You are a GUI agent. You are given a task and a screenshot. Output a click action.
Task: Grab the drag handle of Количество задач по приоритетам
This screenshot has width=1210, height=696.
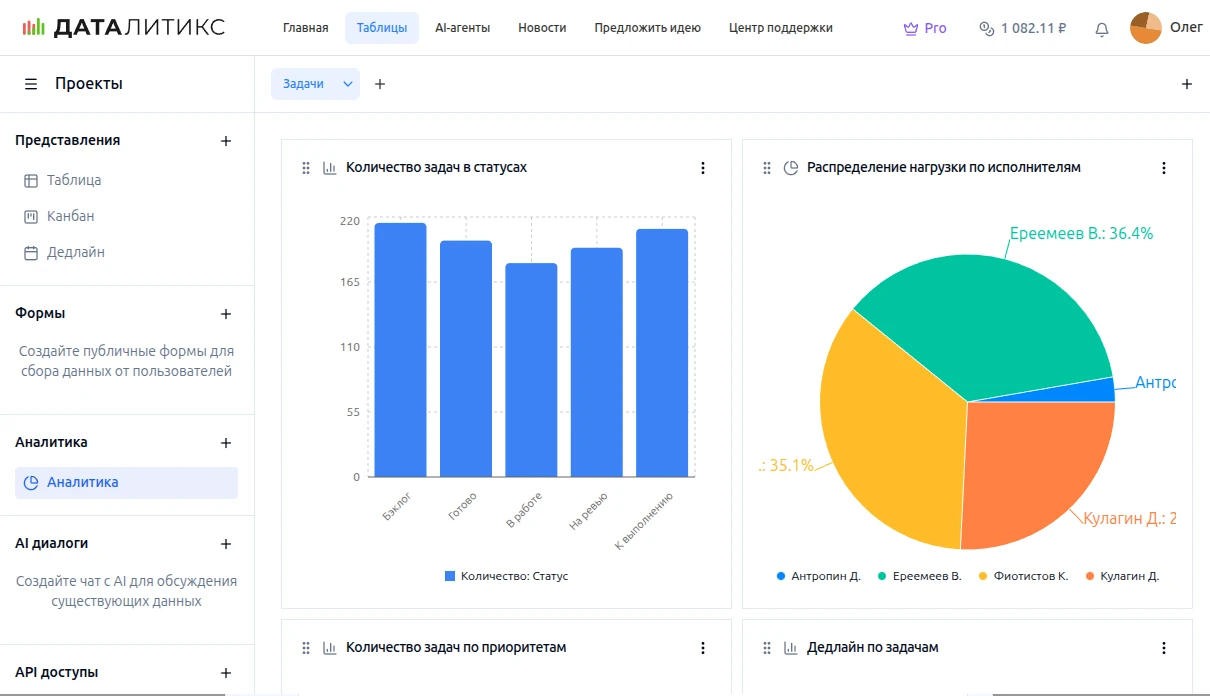[306, 648]
